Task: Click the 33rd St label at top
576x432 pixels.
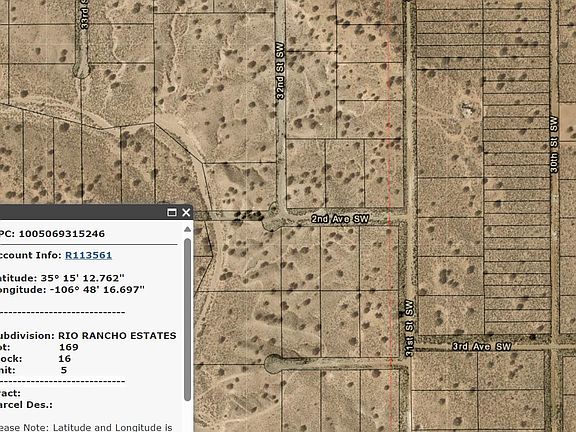Action: click(84, 14)
